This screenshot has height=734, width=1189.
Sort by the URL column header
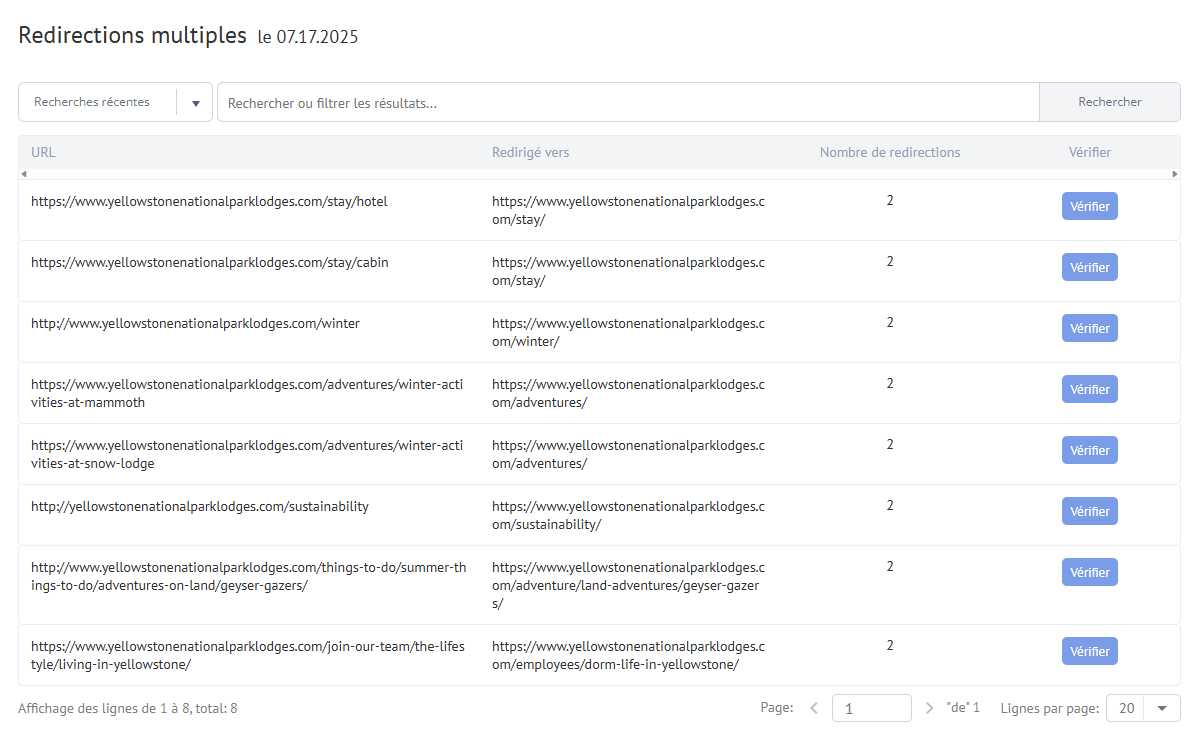tap(43, 152)
